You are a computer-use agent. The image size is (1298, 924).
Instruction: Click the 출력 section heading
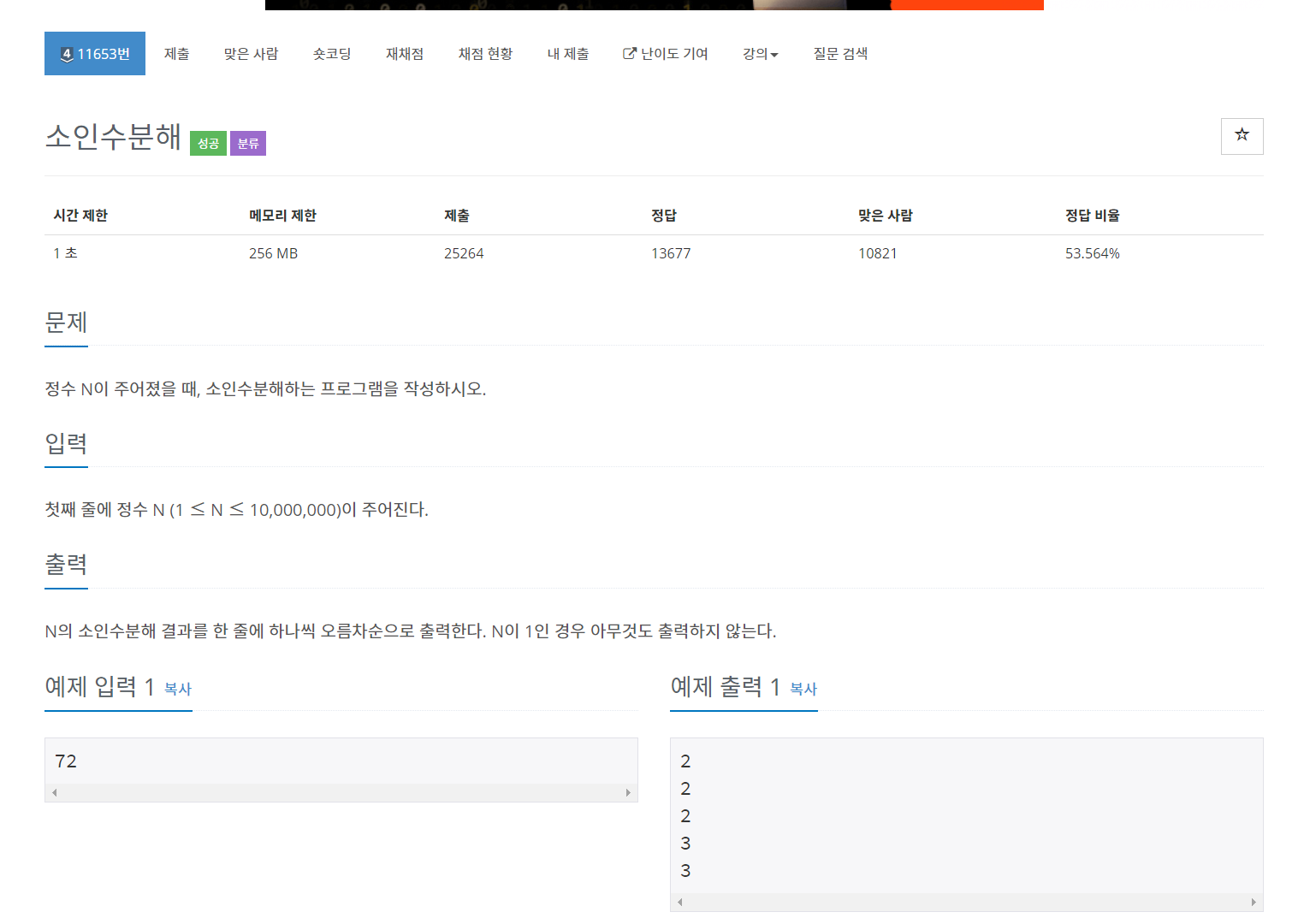pyautogui.click(x=66, y=565)
